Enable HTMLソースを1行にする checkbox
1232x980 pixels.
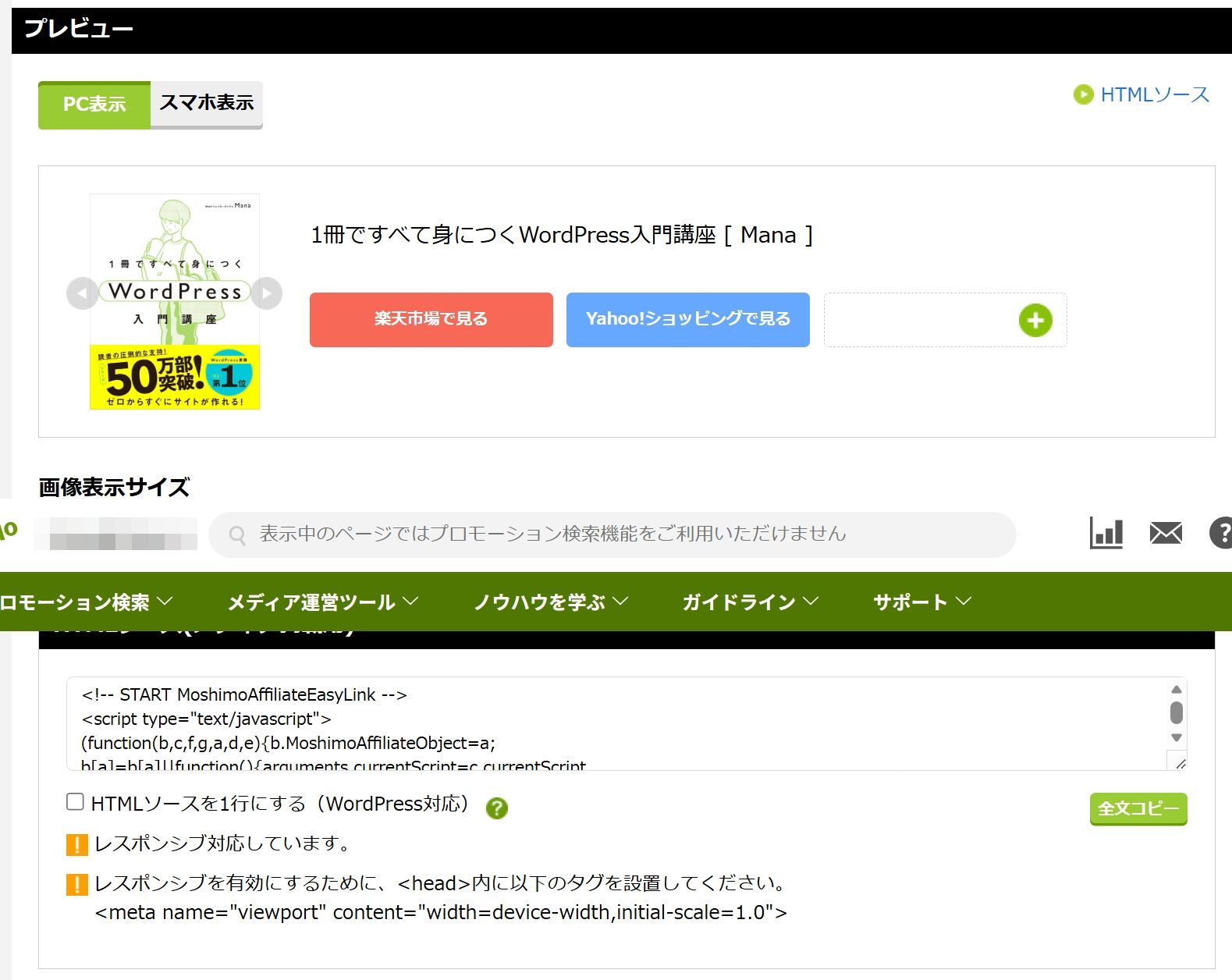[x=76, y=802]
